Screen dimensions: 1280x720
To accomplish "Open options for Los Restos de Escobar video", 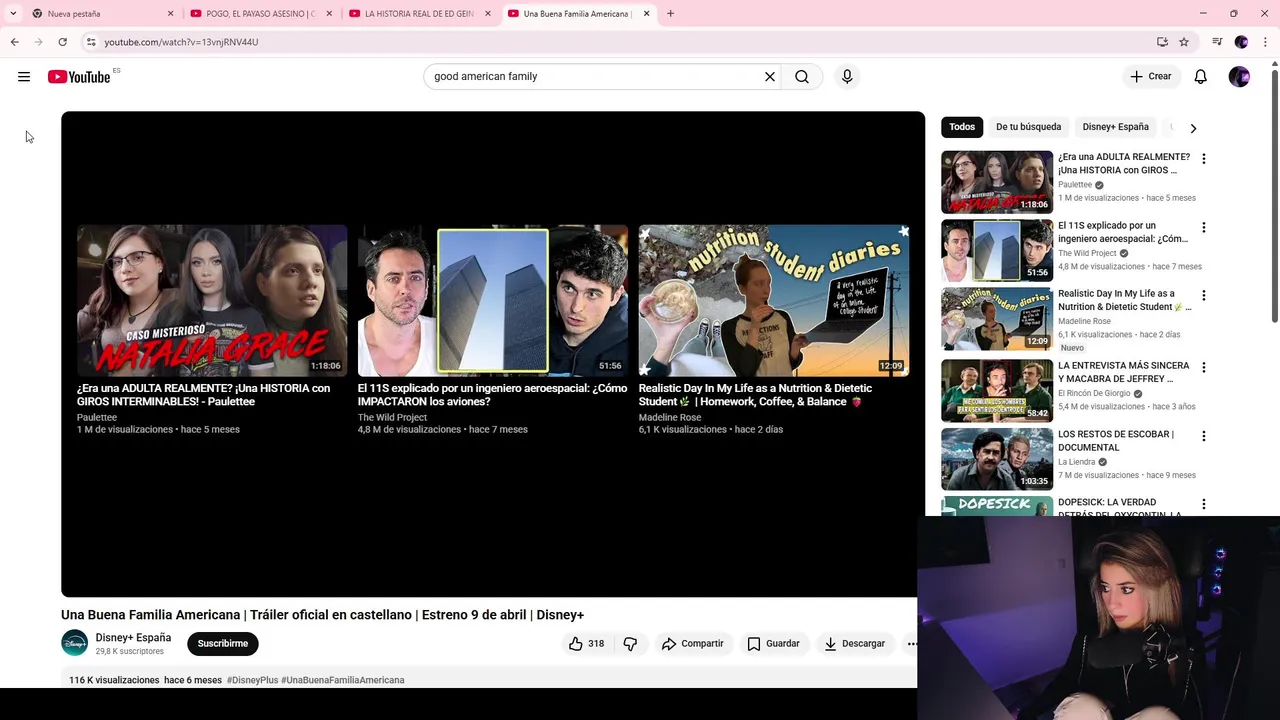I will coord(1203,436).
